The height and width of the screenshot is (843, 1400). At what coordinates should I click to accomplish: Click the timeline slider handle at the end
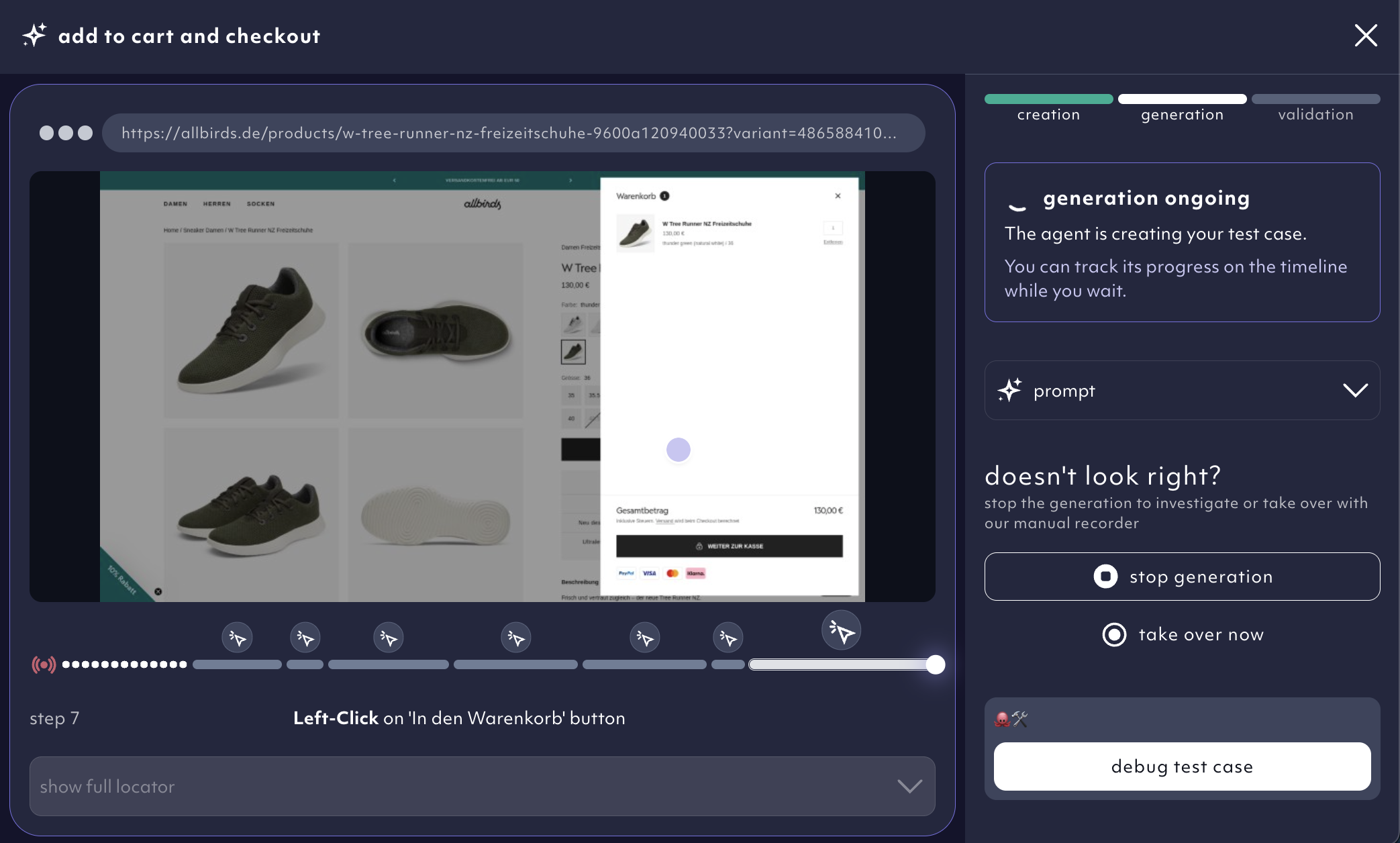click(935, 664)
